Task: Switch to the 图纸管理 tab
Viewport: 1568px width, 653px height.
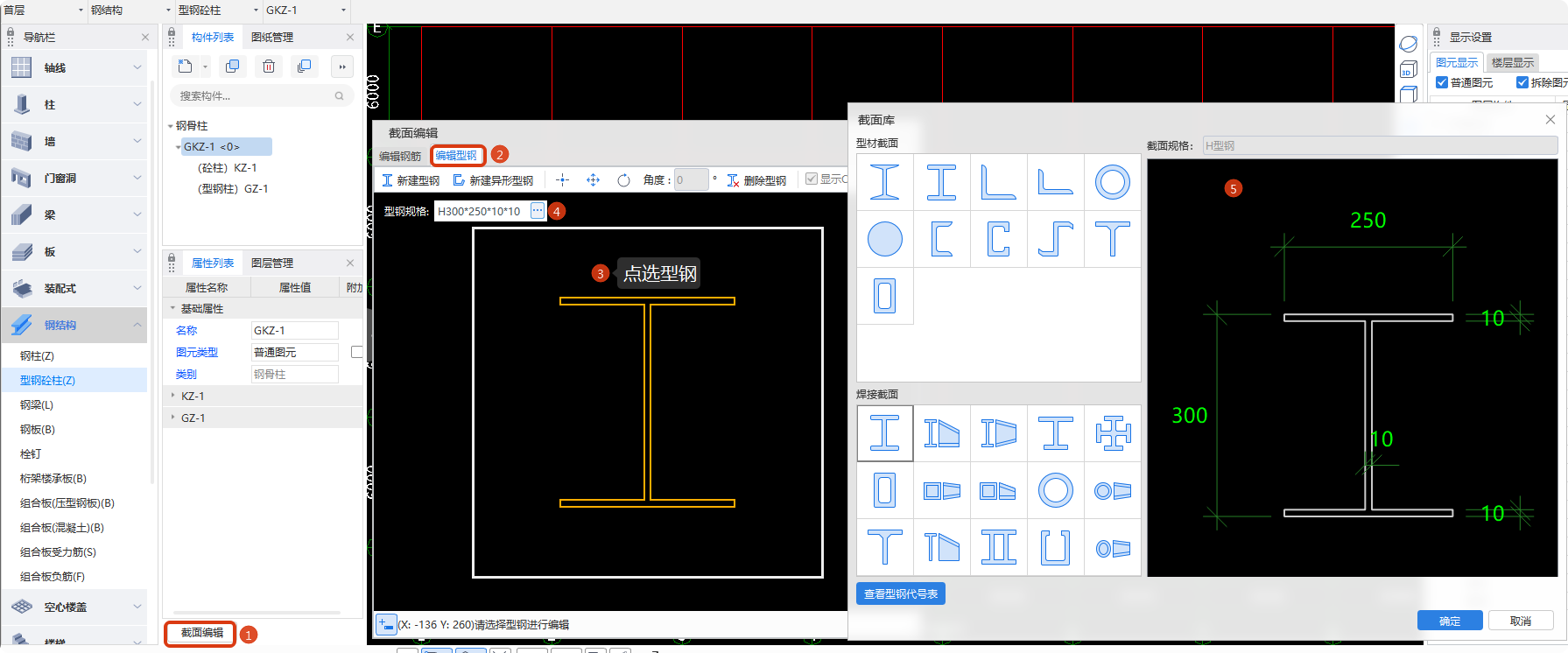Action: (272, 37)
